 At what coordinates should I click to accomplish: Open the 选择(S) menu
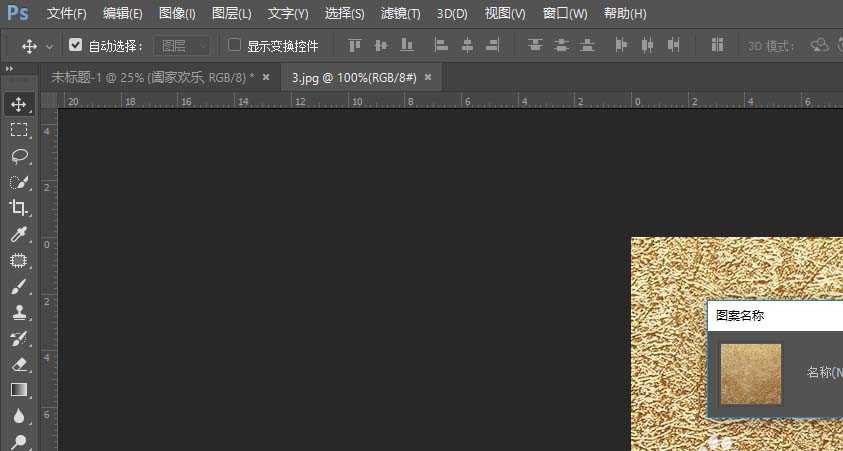(344, 14)
